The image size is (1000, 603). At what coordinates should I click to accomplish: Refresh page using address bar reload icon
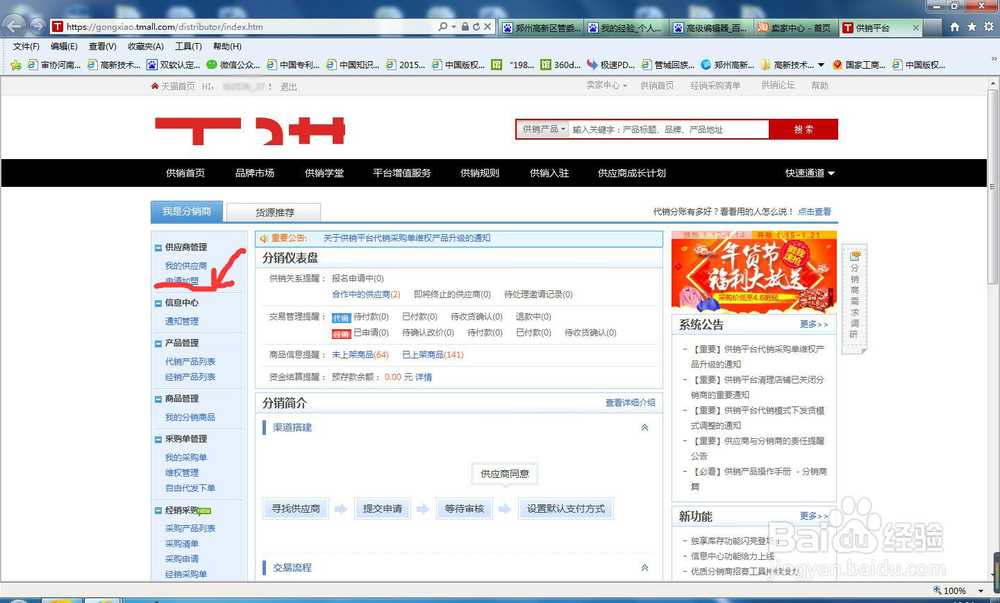pos(476,27)
